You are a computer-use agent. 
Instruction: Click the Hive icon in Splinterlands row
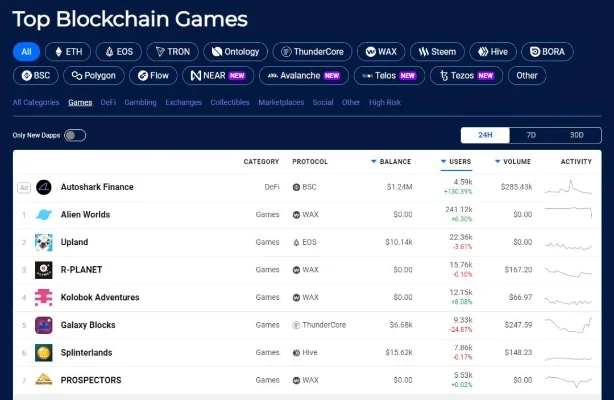[x=296, y=353]
